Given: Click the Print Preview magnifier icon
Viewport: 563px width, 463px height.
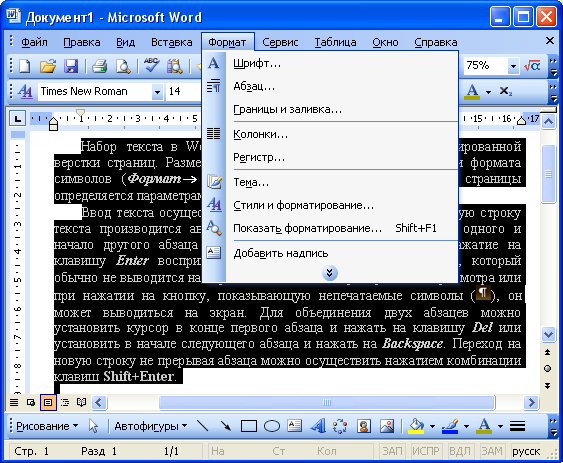Looking at the screenshot, I should click(123, 66).
